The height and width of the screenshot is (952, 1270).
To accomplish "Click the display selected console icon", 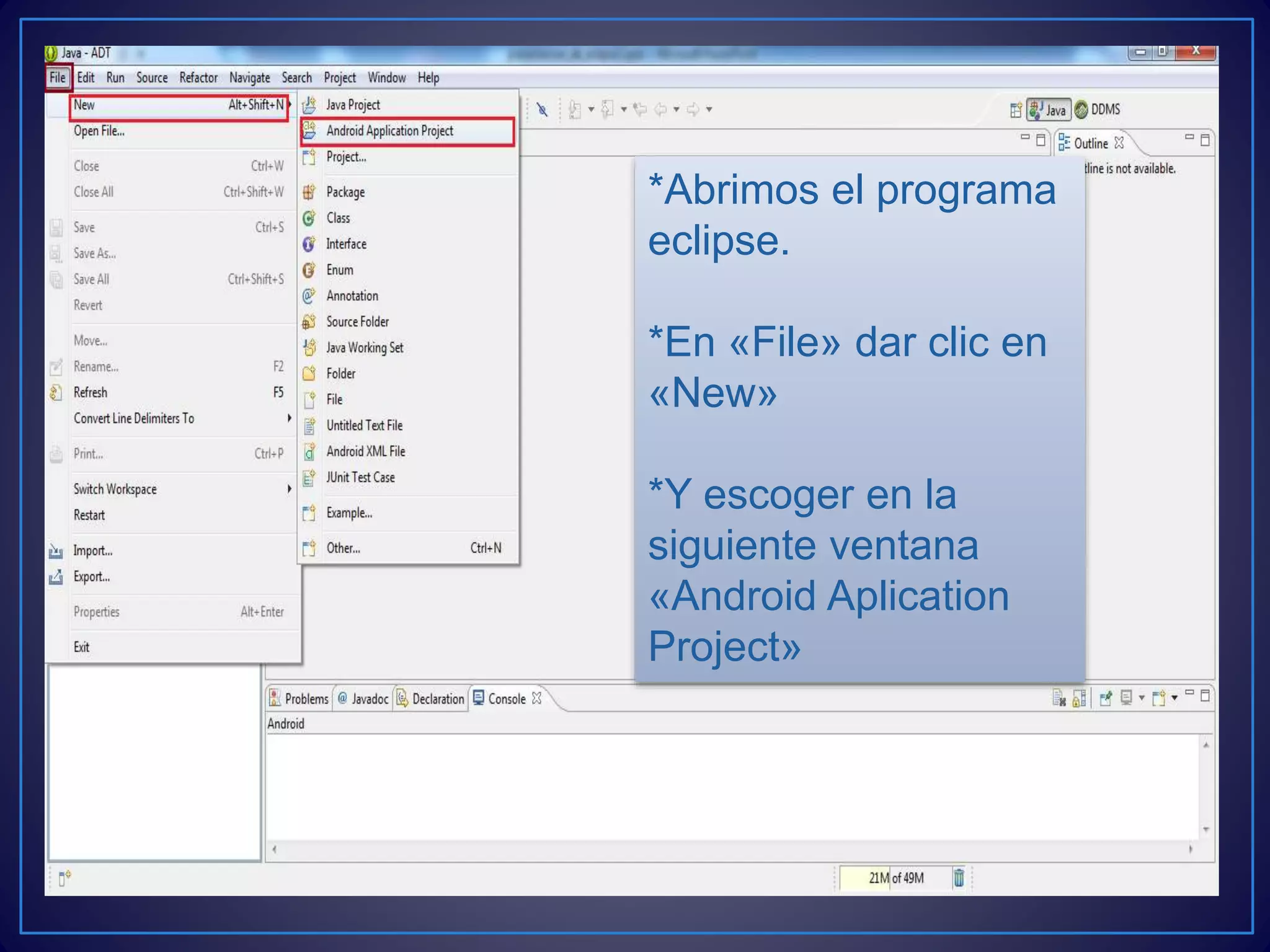I will click(1126, 699).
